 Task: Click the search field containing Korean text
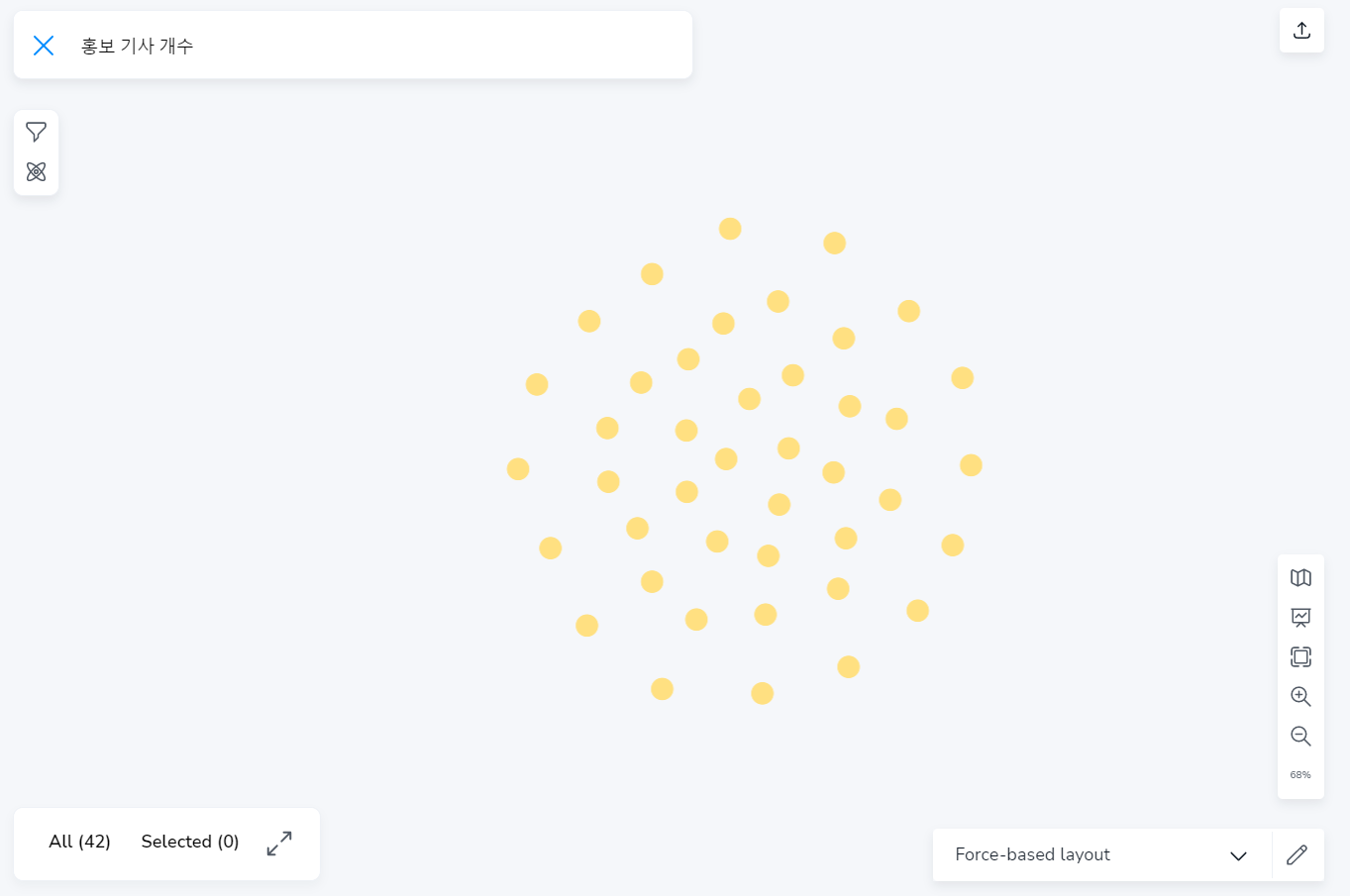(x=376, y=46)
